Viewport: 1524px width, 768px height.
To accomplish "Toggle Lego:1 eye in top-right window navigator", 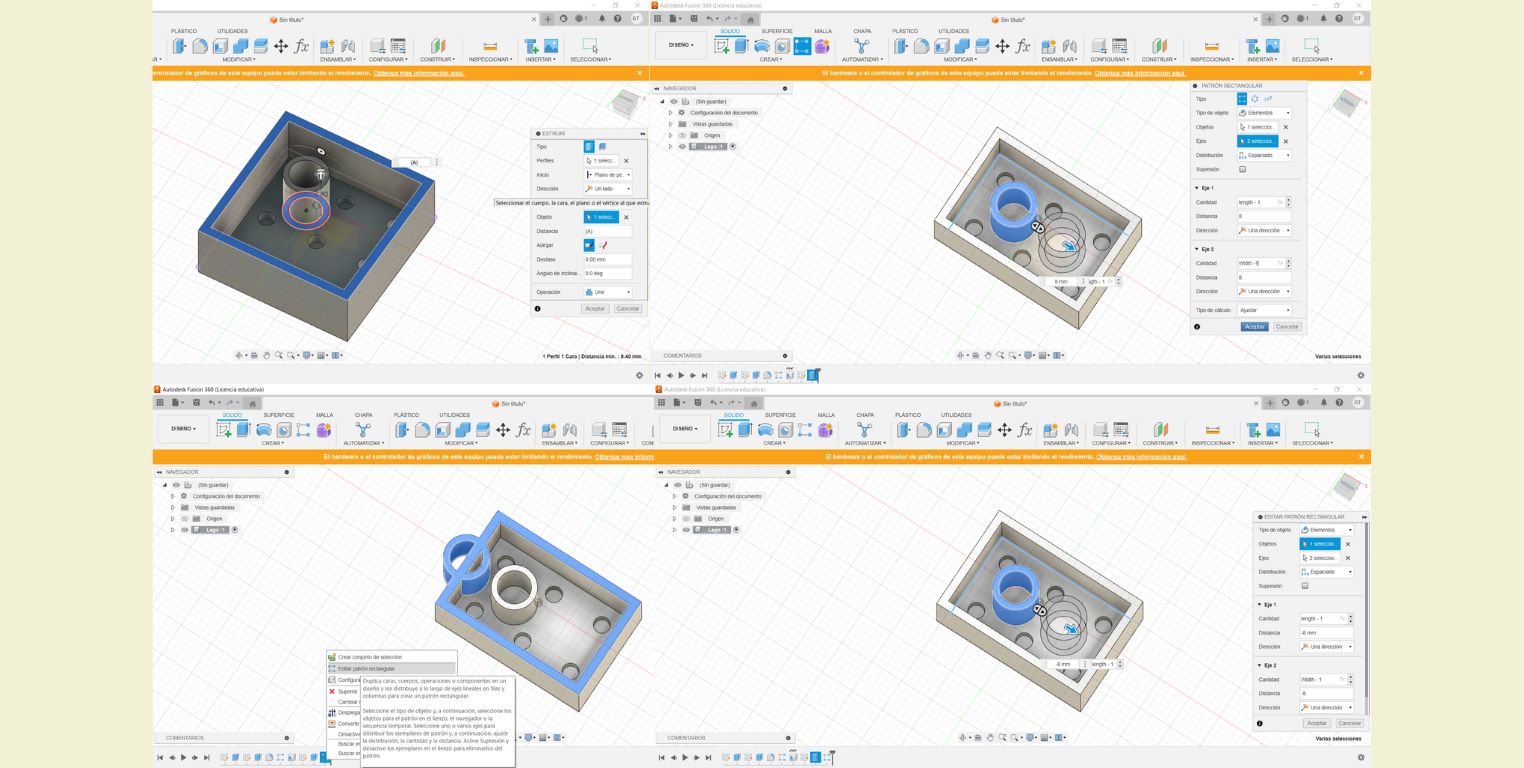I will [x=682, y=146].
